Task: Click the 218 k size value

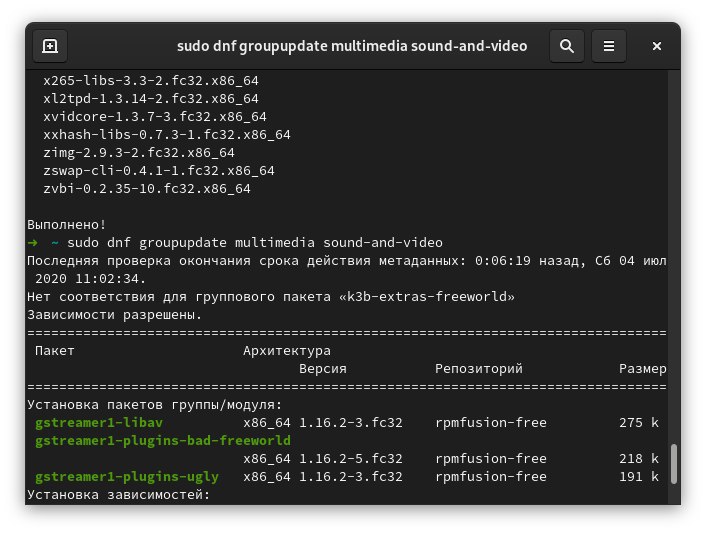Action: 638,459
